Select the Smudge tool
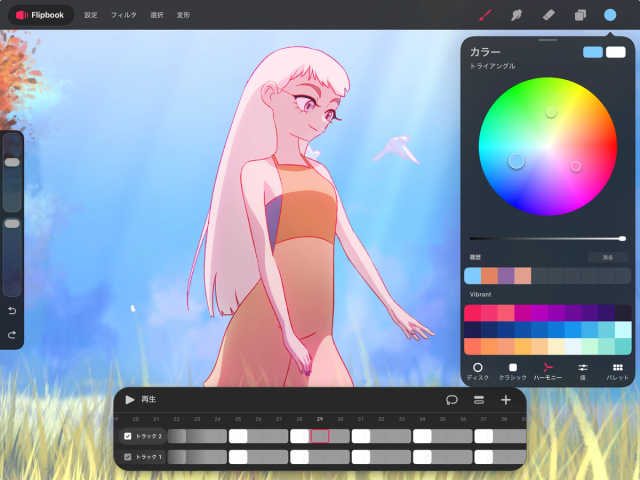640x480 pixels. pos(516,15)
